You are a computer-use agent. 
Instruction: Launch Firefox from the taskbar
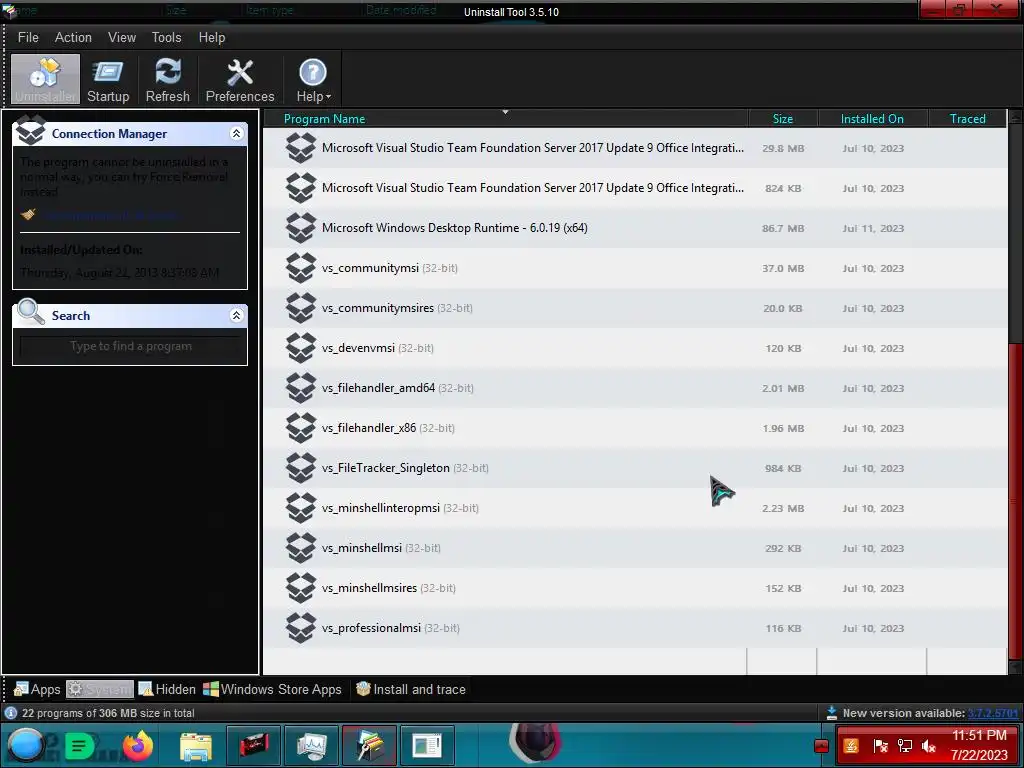pyautogui.click(x=138, y=746)
